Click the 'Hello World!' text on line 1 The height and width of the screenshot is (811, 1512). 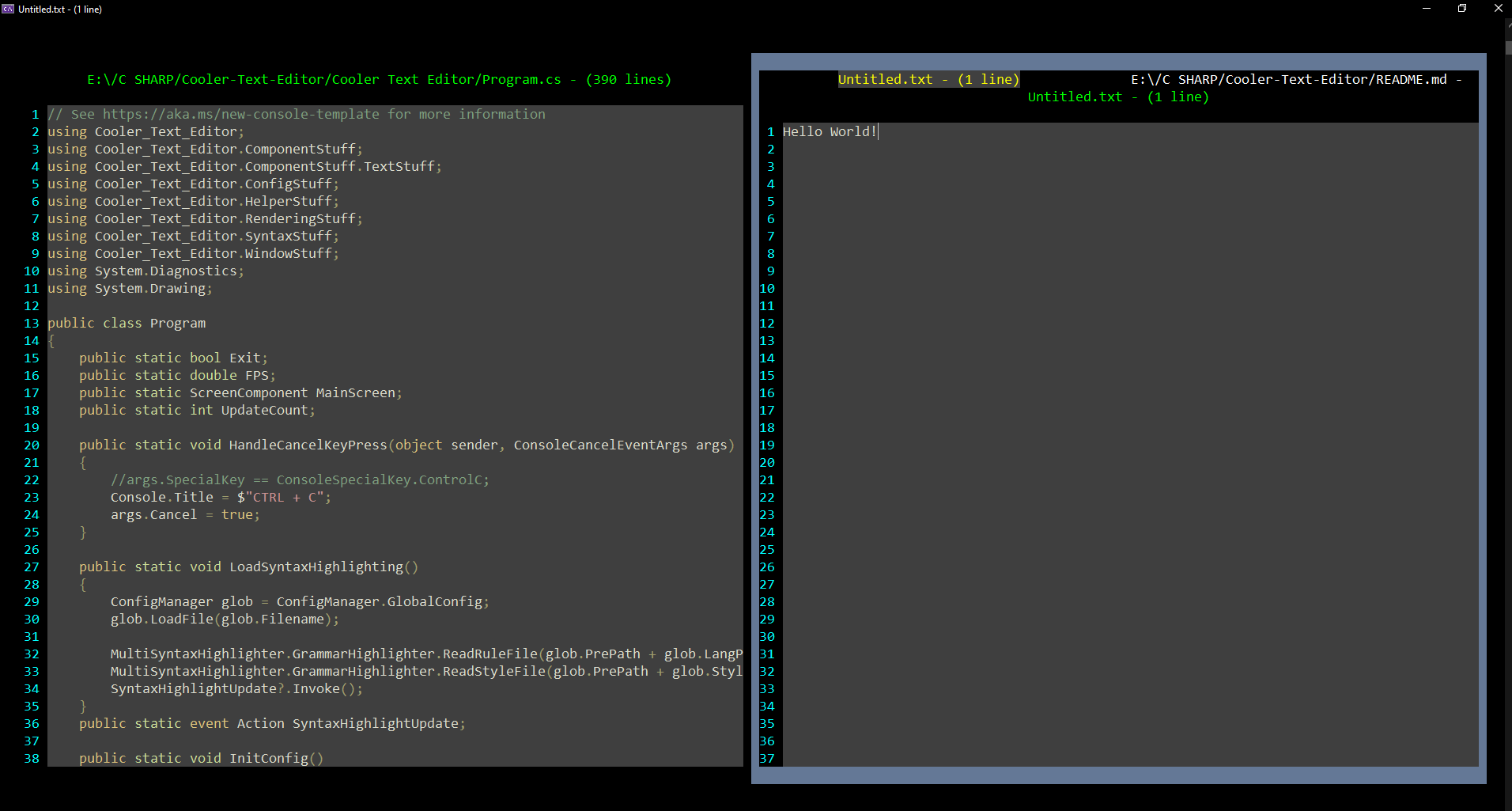(x=829, y=131)
